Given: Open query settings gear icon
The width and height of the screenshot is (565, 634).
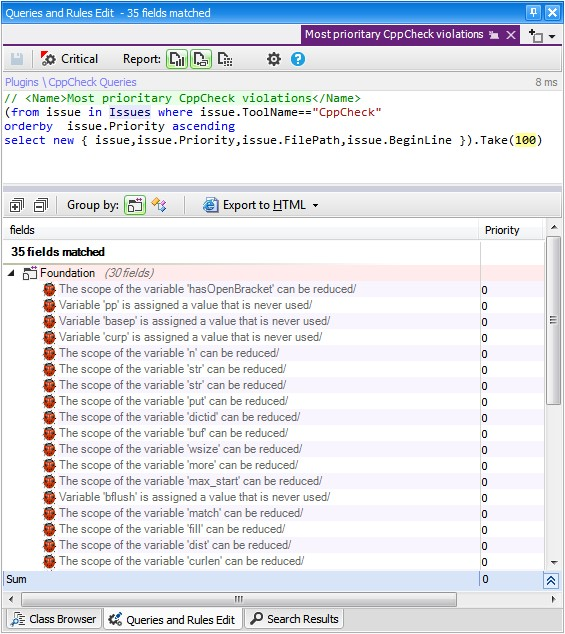Looking at the screenshot, I should (274, 59).
